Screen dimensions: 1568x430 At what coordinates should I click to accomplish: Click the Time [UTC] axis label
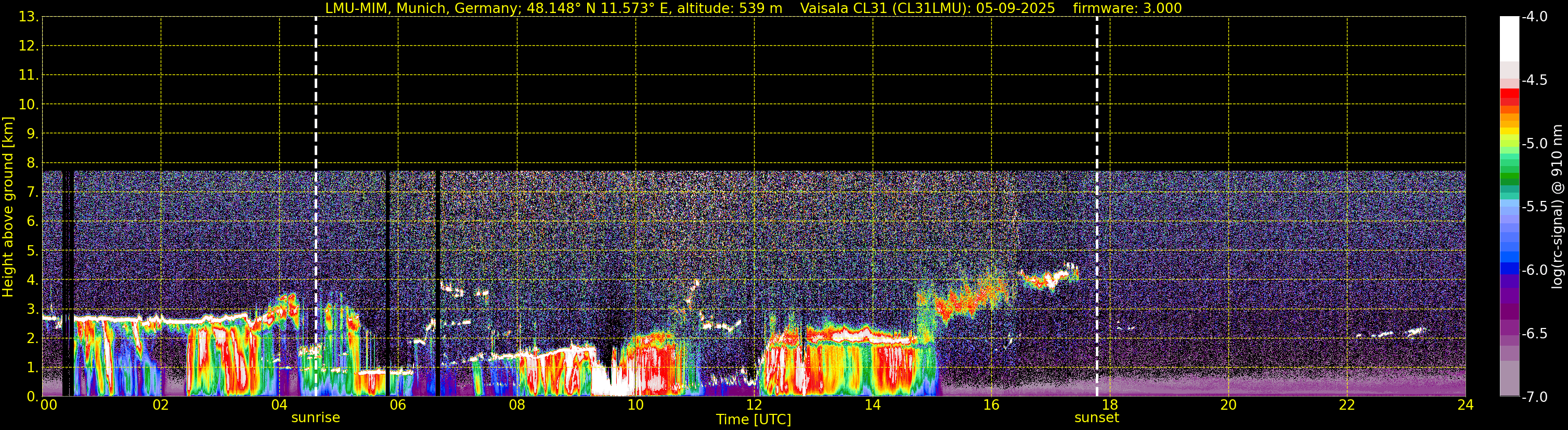754,420
